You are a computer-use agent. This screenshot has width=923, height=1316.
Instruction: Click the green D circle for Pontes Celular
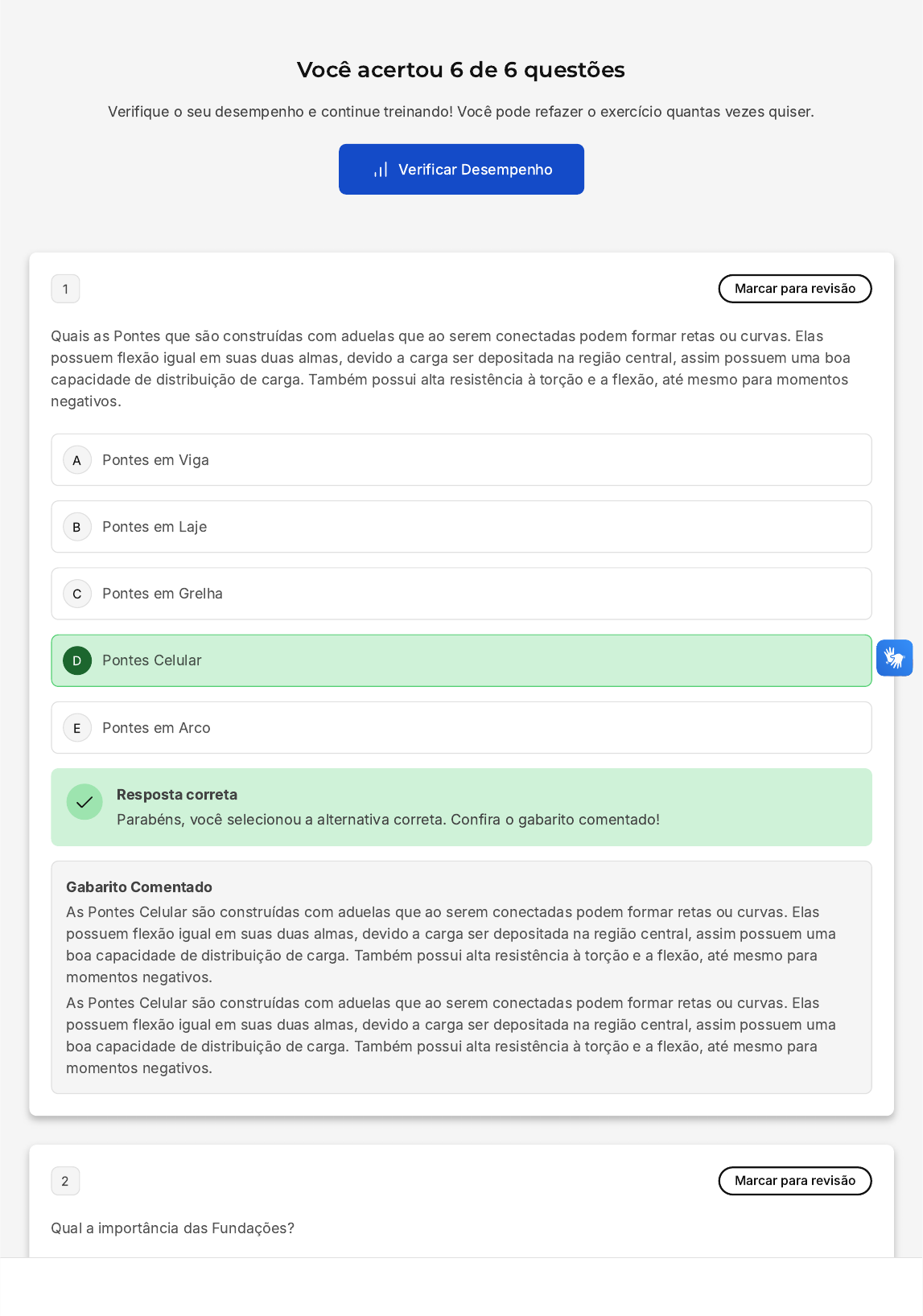pyautogui.click(x=77, y=660)
